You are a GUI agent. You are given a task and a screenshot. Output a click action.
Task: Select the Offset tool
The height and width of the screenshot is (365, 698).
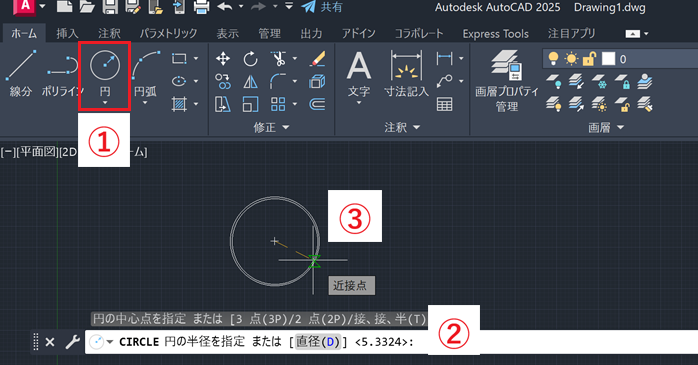pyautogui.click(x=317, y=104)
